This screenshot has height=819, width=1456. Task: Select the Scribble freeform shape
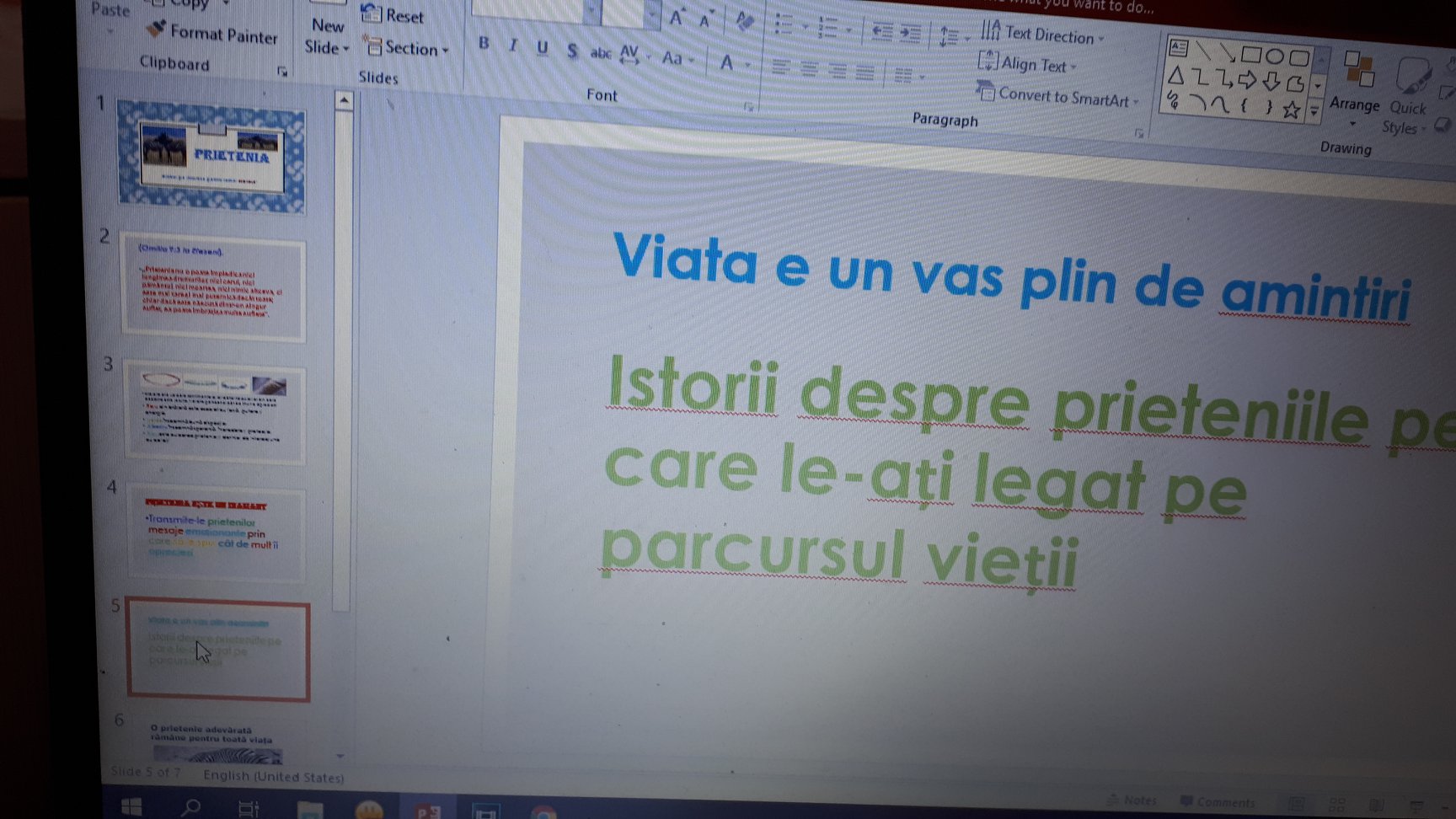click(1173, 100)
